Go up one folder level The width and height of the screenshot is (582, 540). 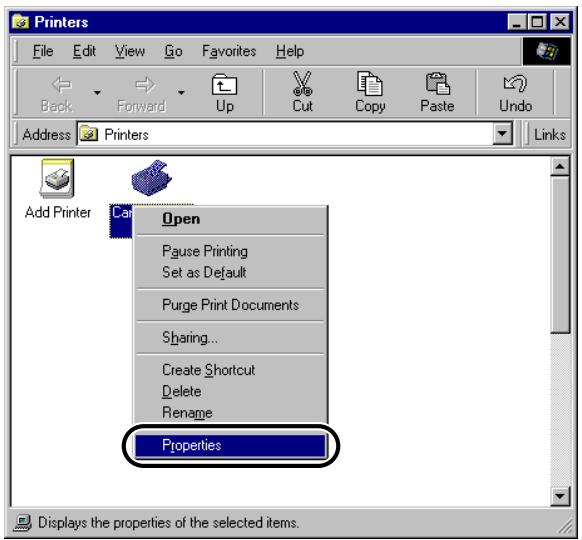point(225,93)
